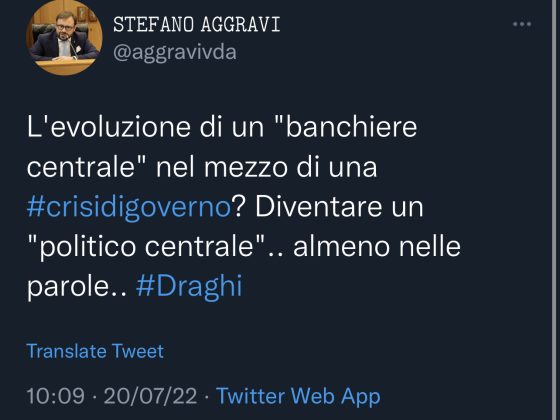Click the word "banchiere" in the tweet
Image resolution: width=560 pixels, height=420 pixels.
(x=351, y=128)
